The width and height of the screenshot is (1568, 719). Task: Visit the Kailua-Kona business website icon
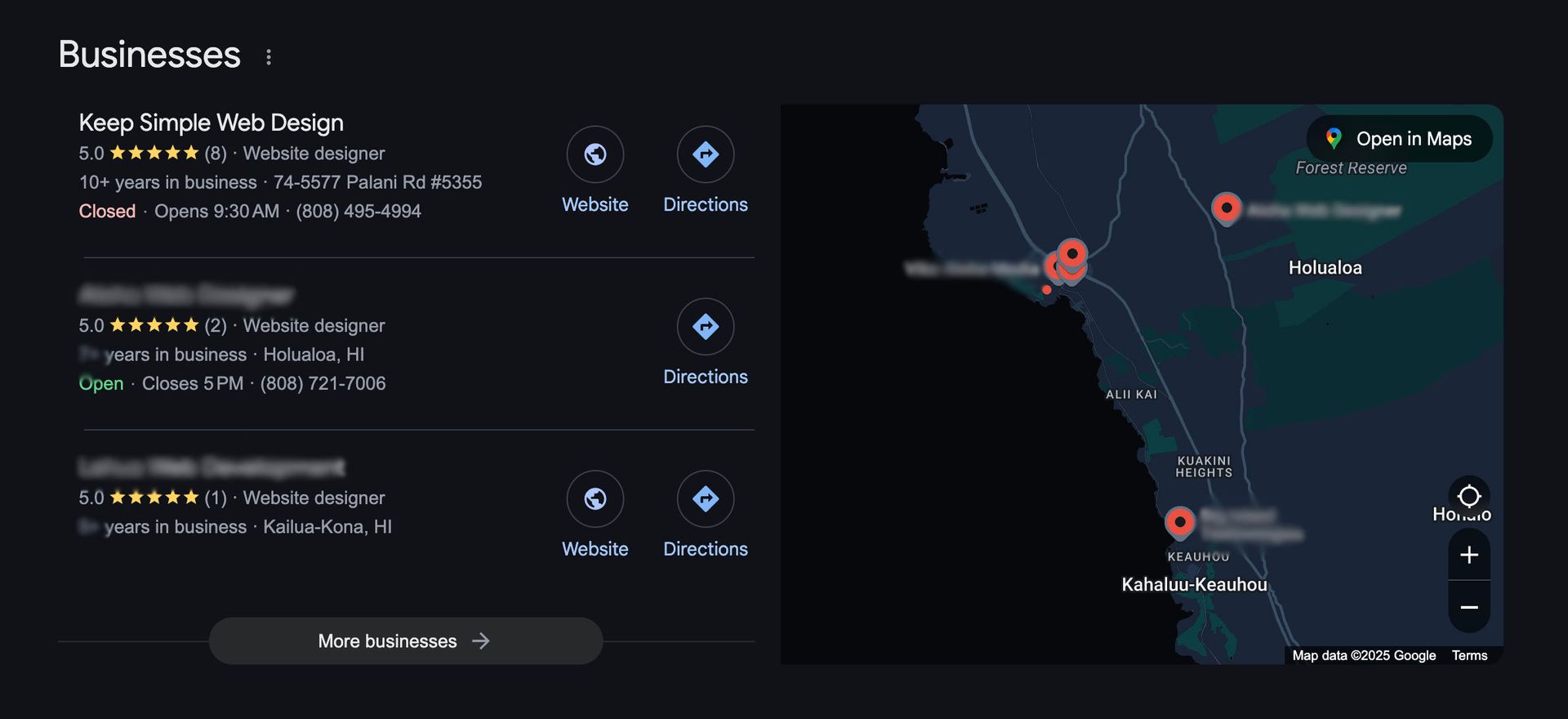click(x=595, y=499)
